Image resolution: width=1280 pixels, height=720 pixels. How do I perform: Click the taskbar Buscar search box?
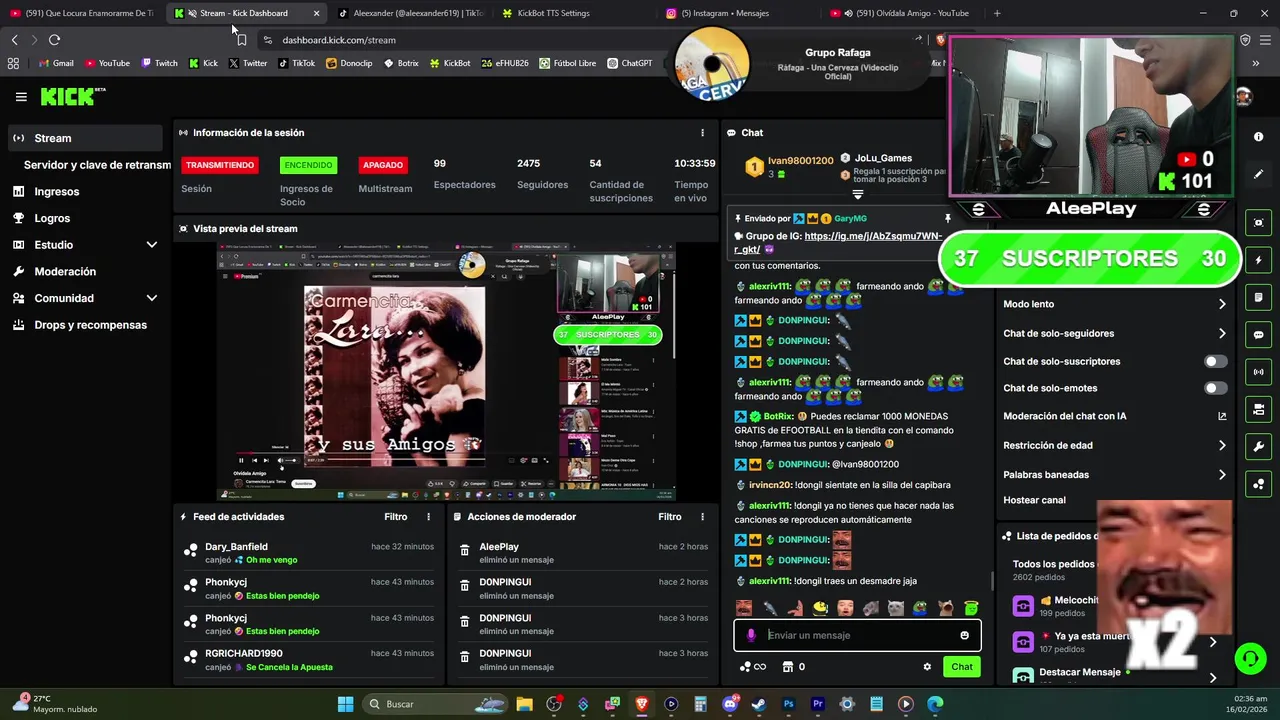(x=435, y=704)
